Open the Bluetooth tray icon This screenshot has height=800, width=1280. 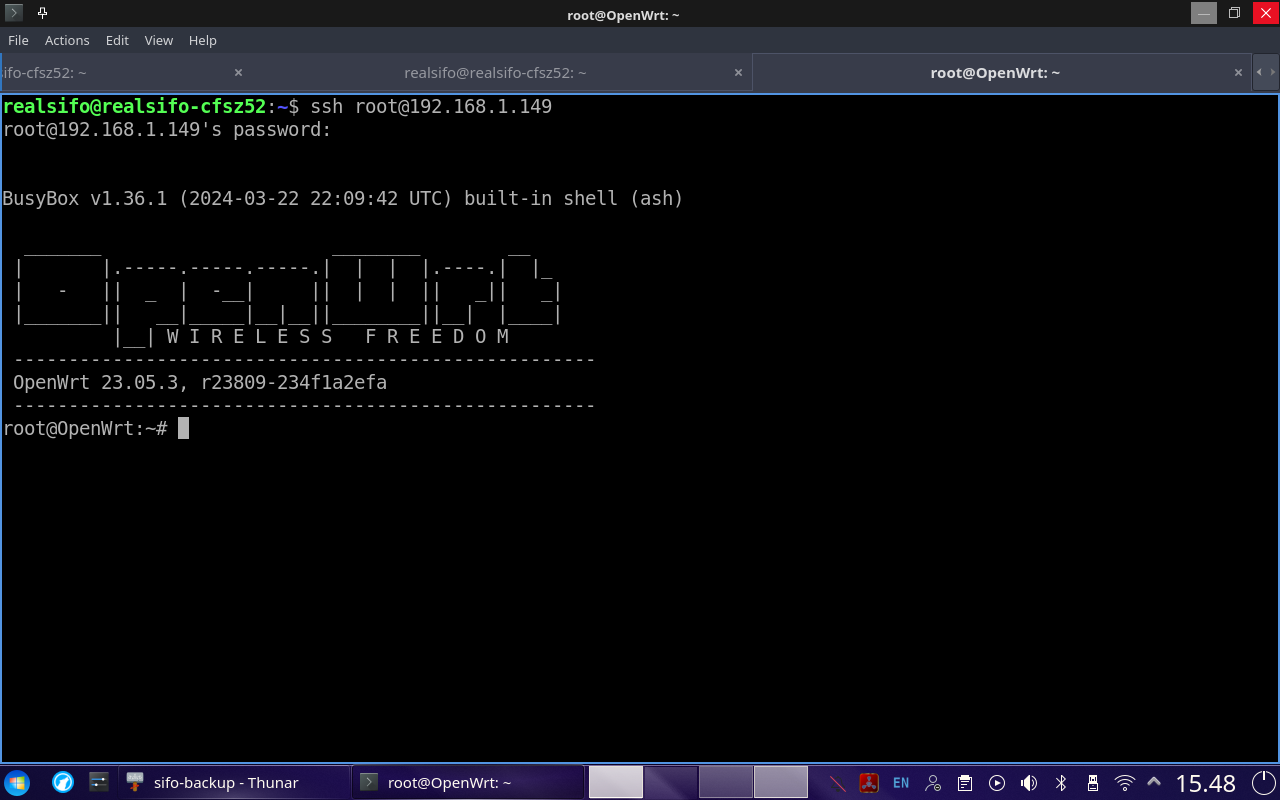(x=1061, y=783)
